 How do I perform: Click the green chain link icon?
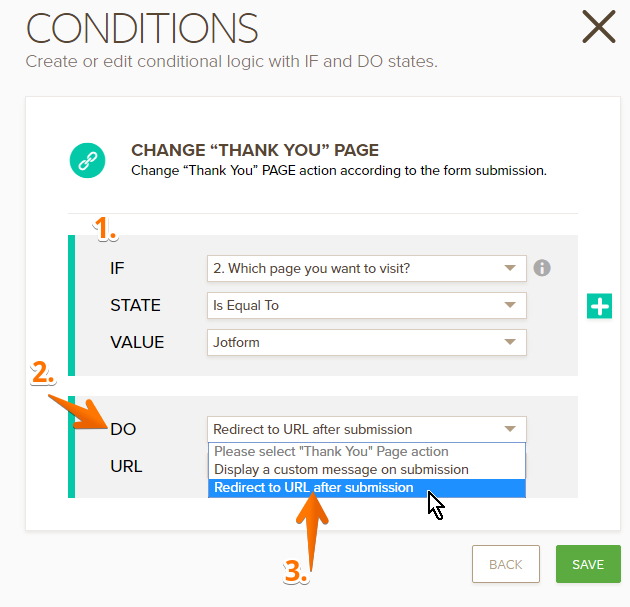pyautogui.click(x=86, y=160)
